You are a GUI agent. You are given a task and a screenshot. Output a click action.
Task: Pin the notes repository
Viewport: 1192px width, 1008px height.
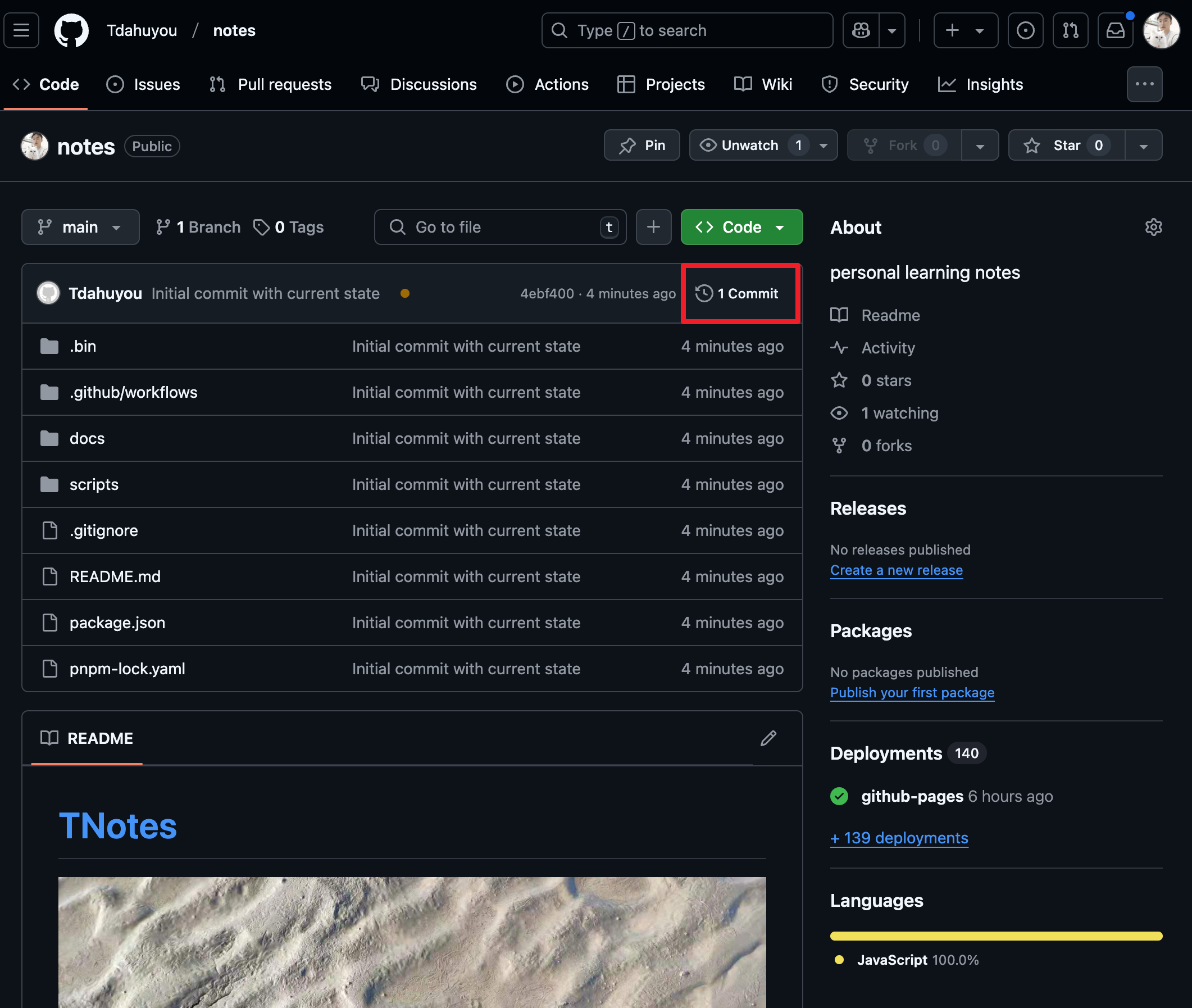click(642, 145)
